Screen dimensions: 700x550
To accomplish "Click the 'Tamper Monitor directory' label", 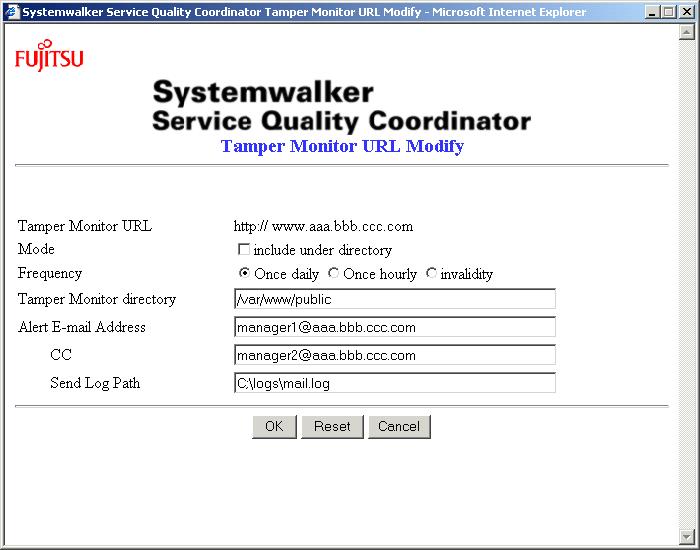I will (97, 299).
